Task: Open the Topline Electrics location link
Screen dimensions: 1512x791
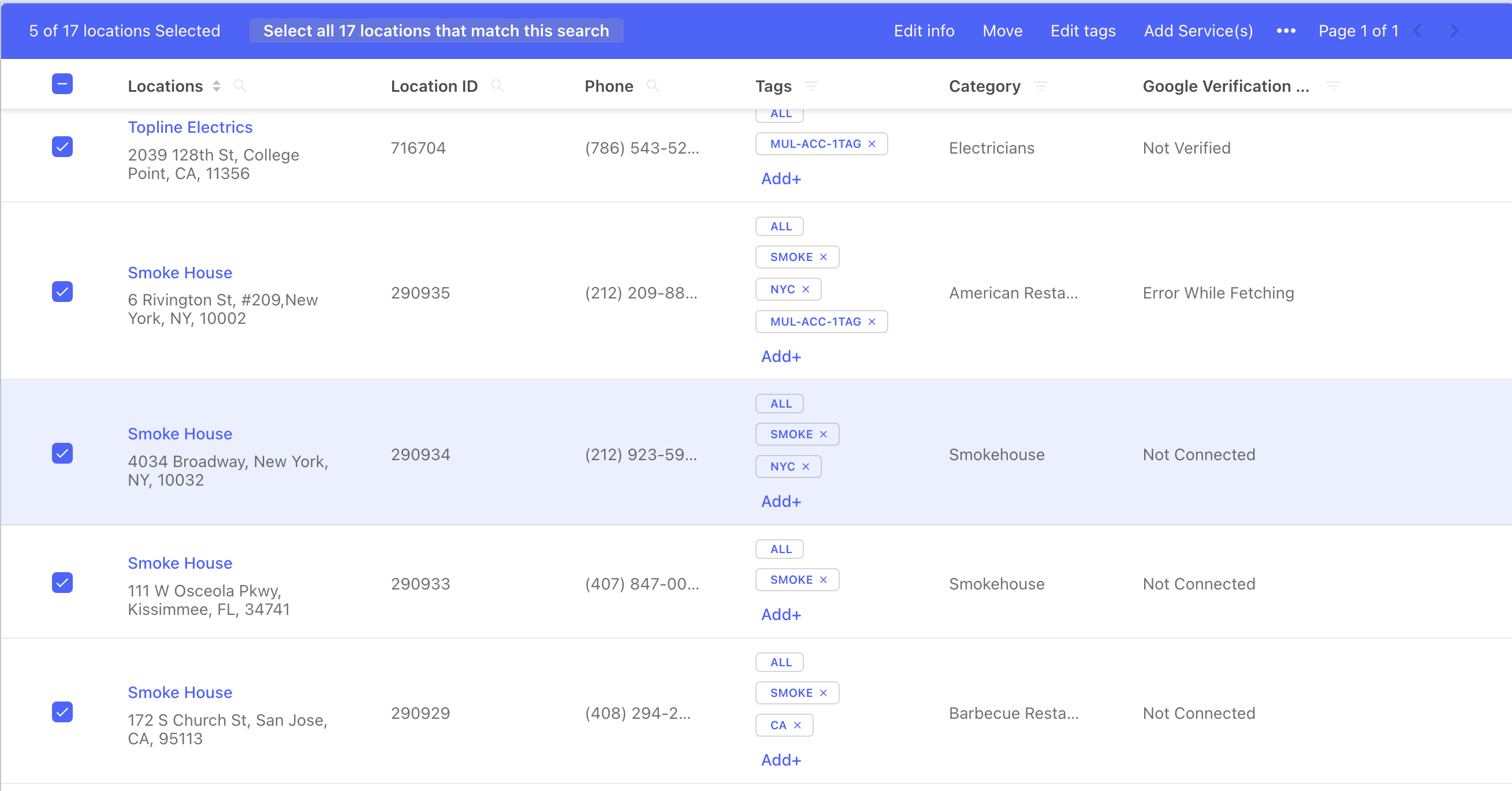Action: (x=190, y=128)
